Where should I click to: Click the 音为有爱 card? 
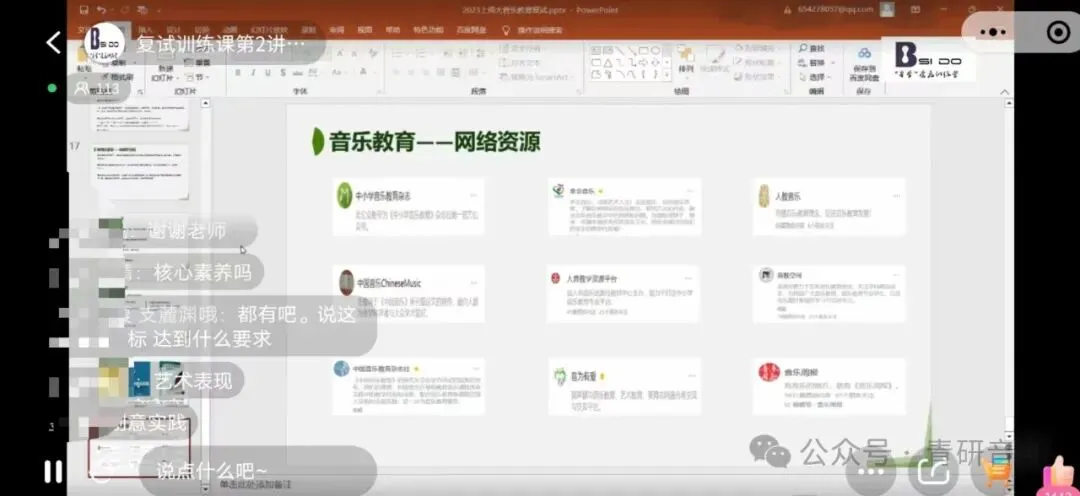(x=625, y=386)
